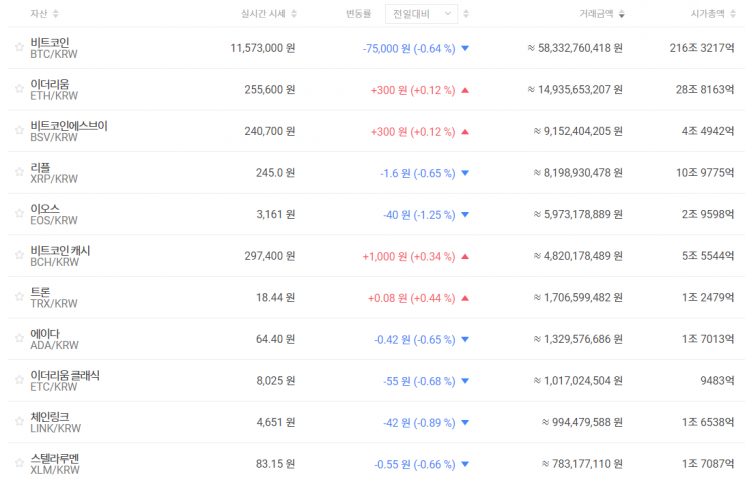The height and width of the screenshot is (482, 745).
Task: Sort by 거래금액 column arrows
Action: pos(621,14)
